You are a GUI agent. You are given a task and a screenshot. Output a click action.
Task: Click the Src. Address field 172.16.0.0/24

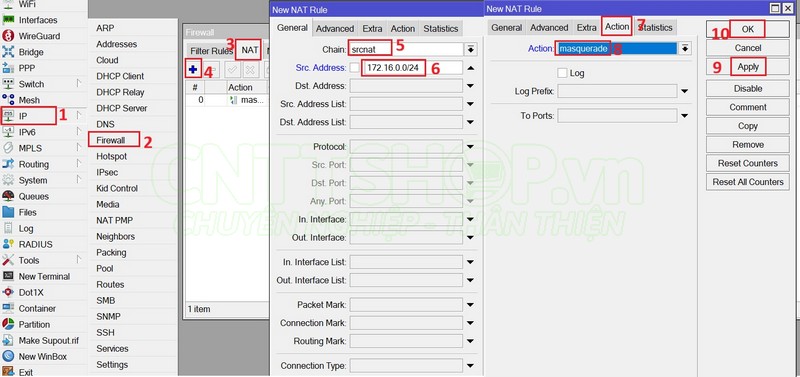412,68
